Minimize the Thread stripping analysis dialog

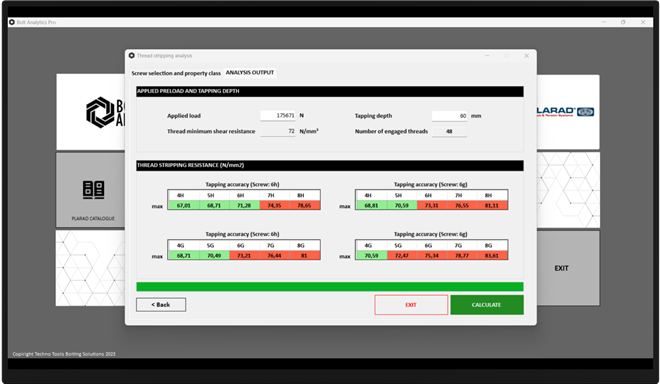487,56
